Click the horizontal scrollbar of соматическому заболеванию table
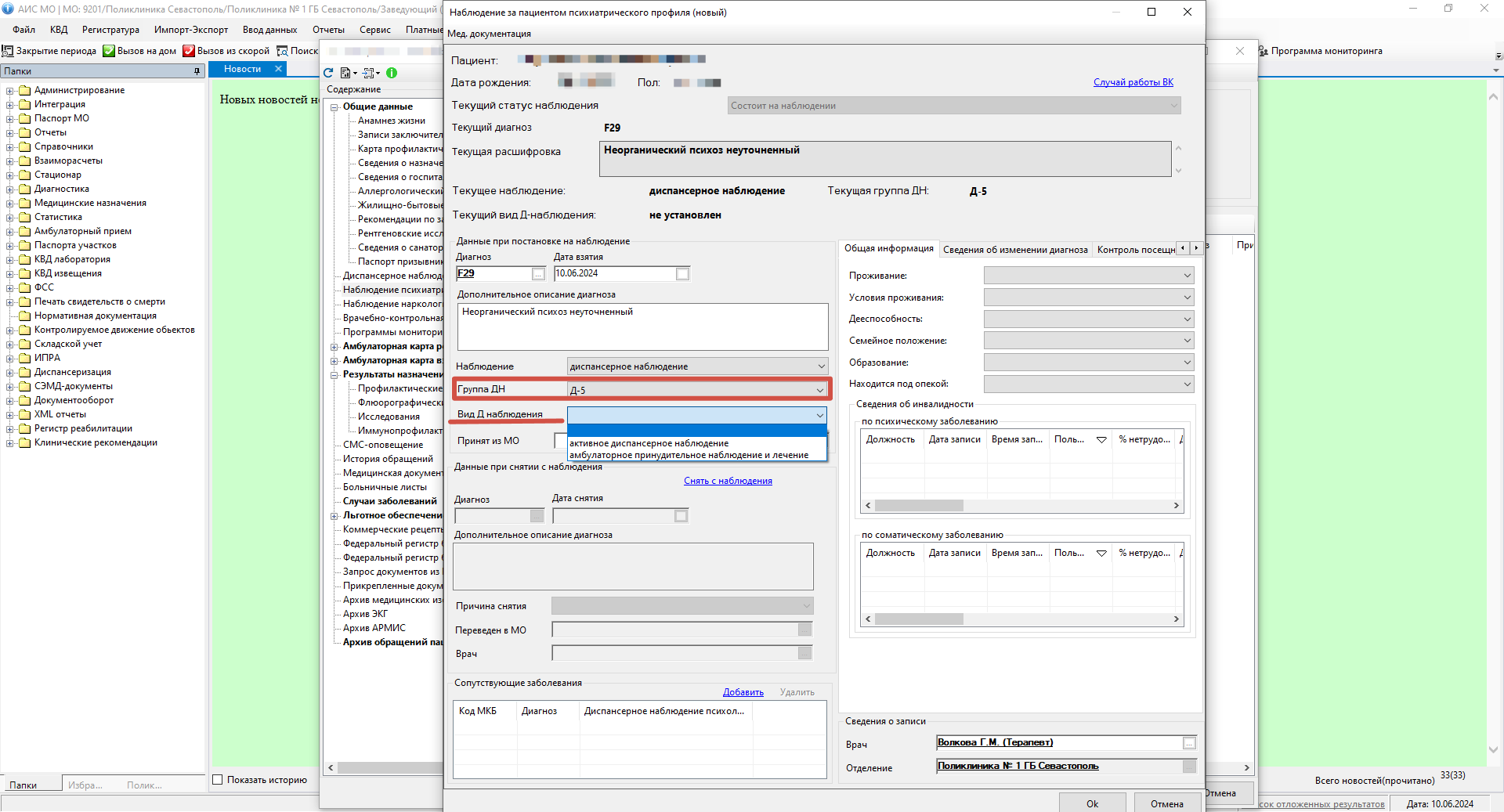 pos(1021,619)
